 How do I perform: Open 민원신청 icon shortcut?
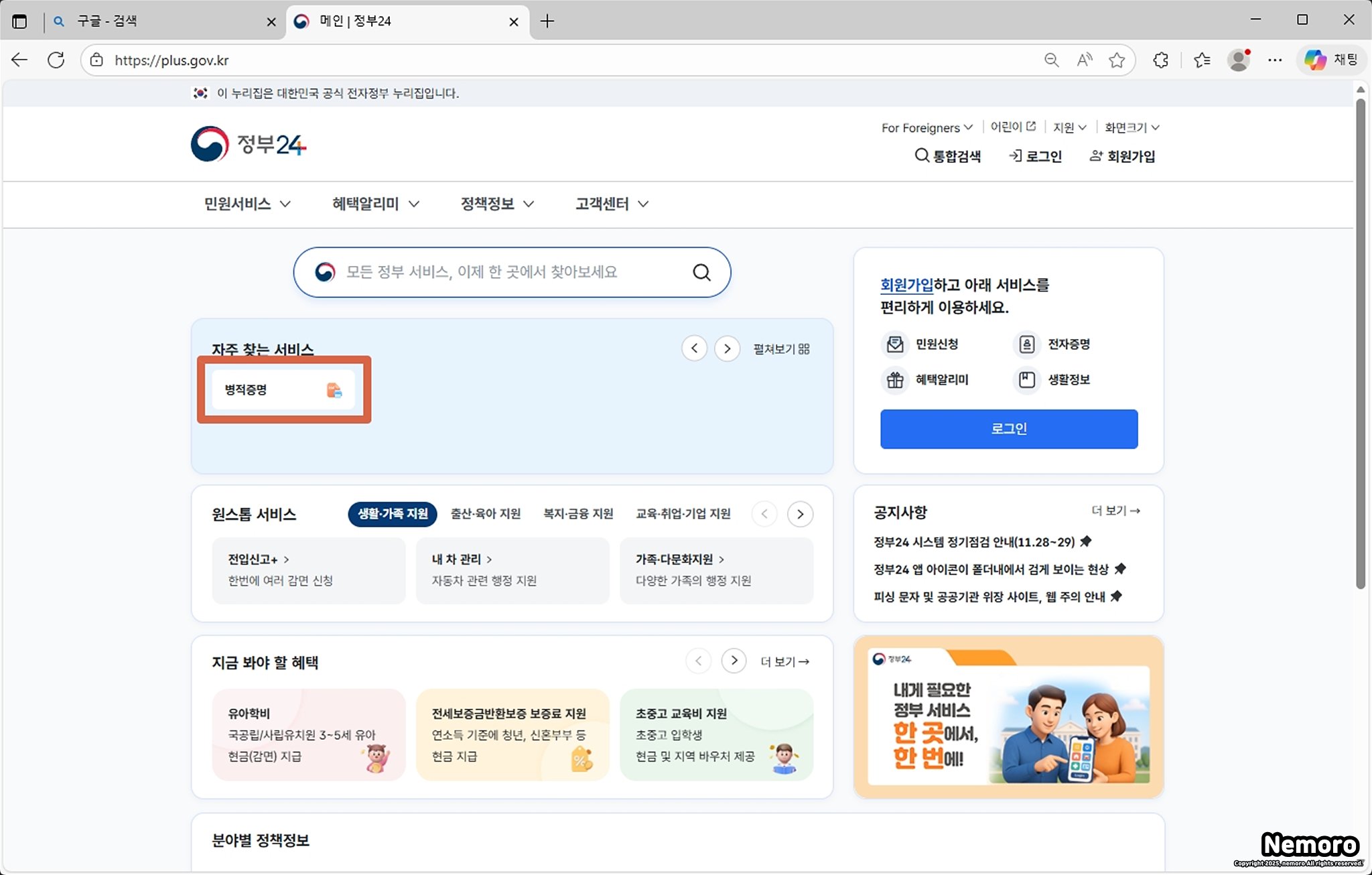pos(895,344)
